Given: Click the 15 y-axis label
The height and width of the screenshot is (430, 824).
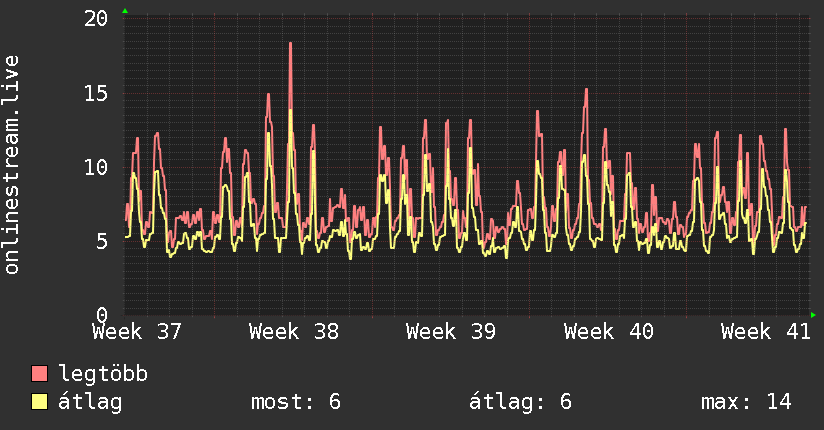Looking at the screenshot, I should click(x=96, y=94).
